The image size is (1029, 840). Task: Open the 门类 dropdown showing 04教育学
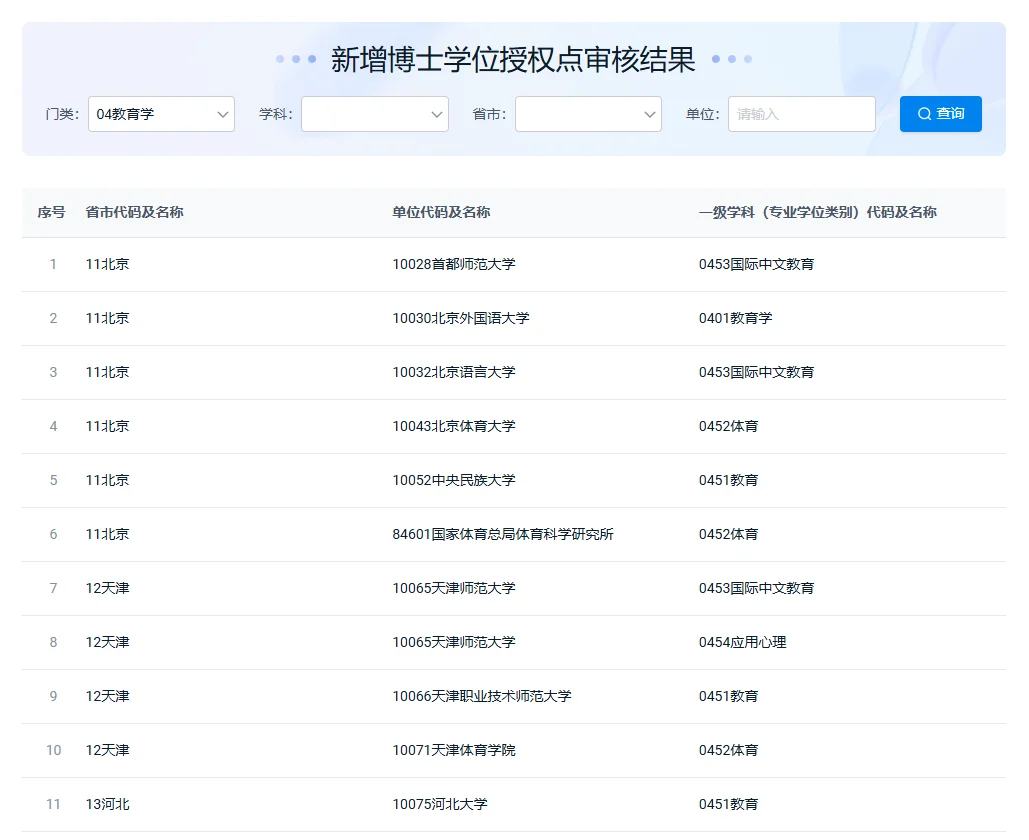click(161, 114)
